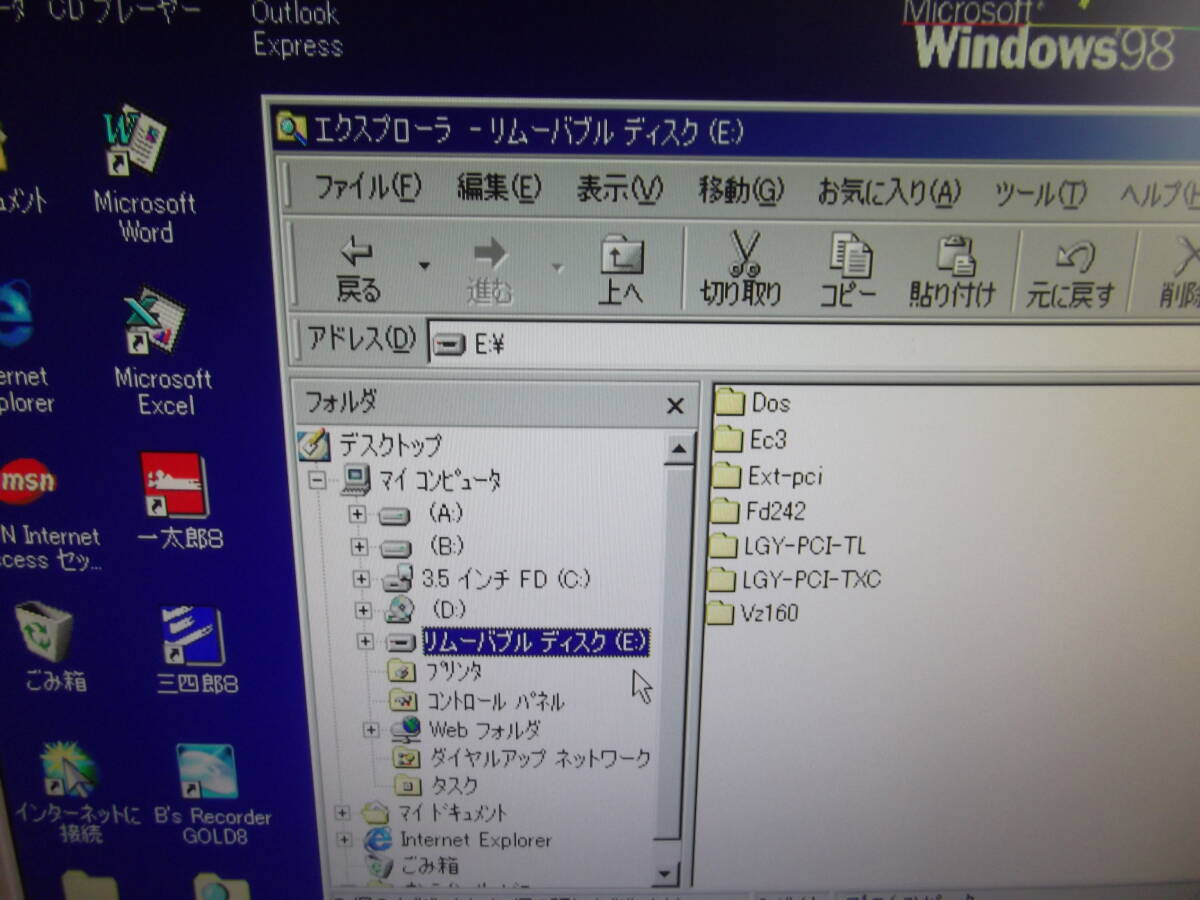Collapse the マイ コンピュータ tree node
Image resolution: width=1200 pixels, height=900 pixels.
click(x=317, y=480)
